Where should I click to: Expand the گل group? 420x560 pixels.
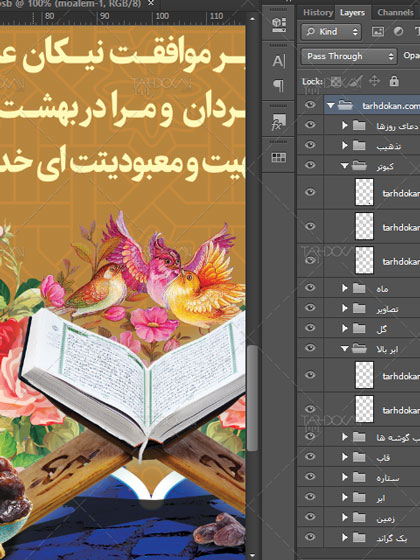point(345,328)
